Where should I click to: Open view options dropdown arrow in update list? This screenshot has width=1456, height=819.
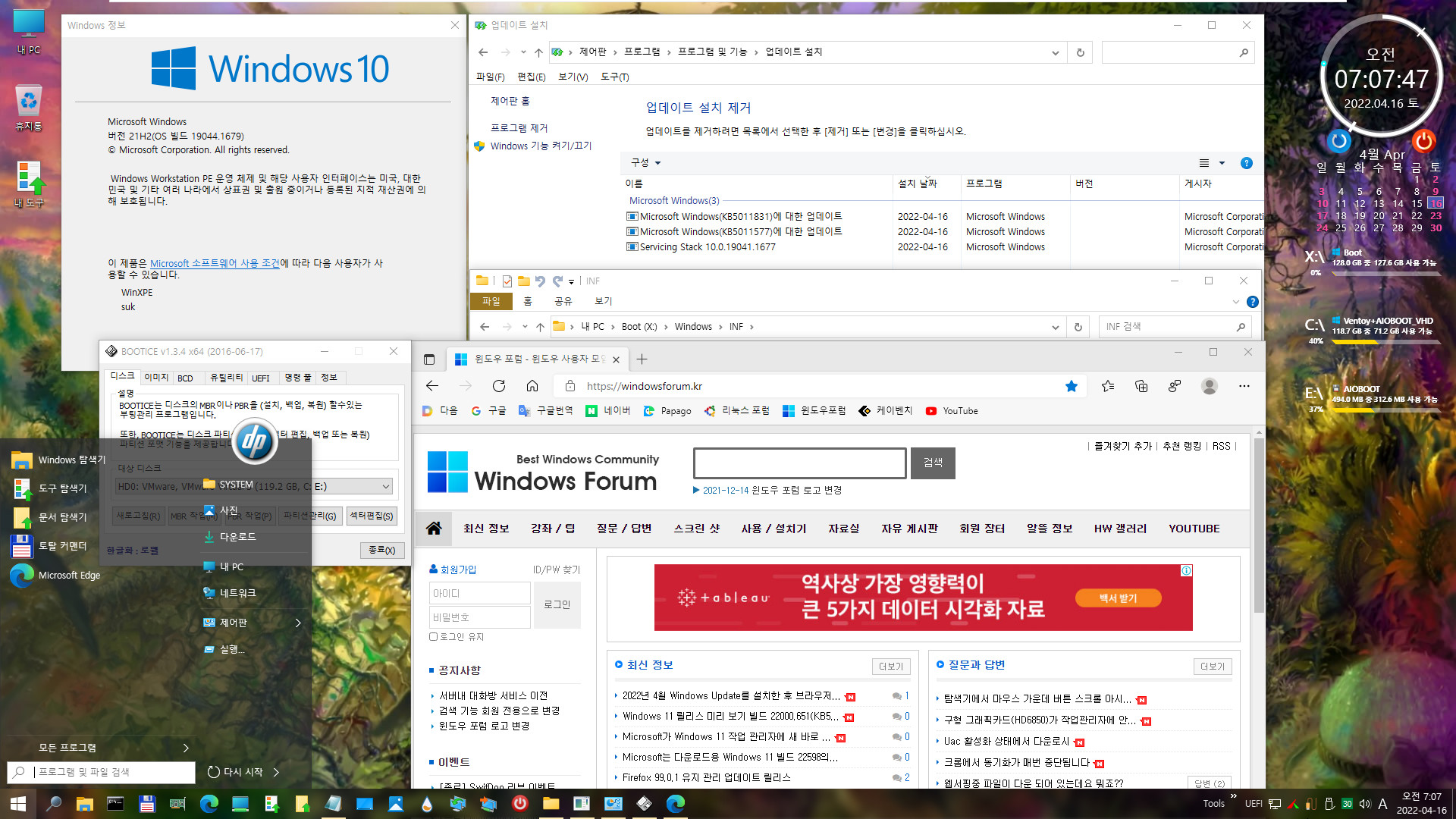tap(1222, 163)
